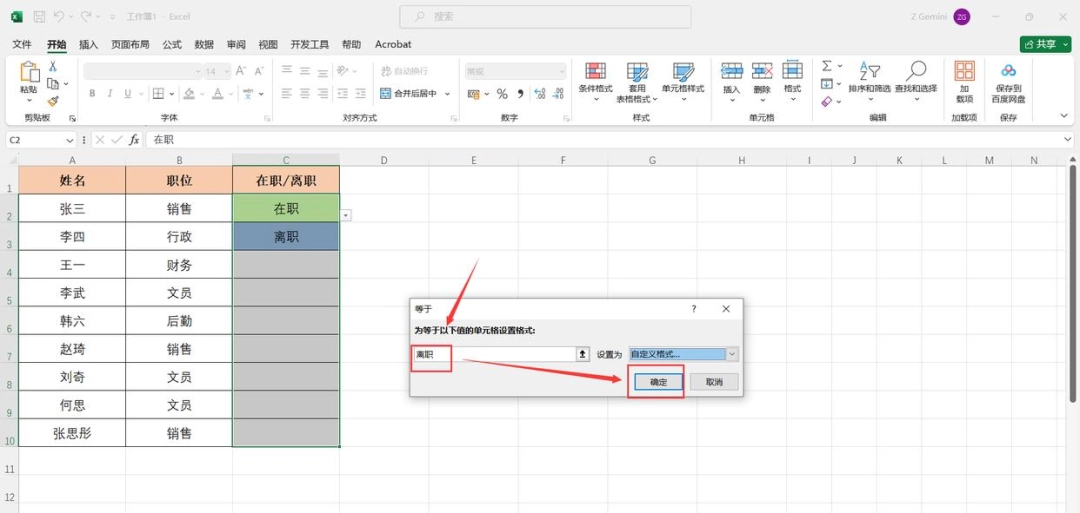Align cell content to vertical middle
The width and height of the screenshot is (1080, 513).
(x=304, y=71)
